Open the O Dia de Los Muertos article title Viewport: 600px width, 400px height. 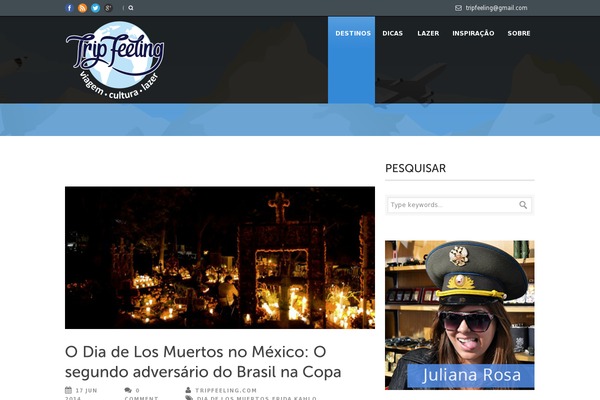point(203,362)
